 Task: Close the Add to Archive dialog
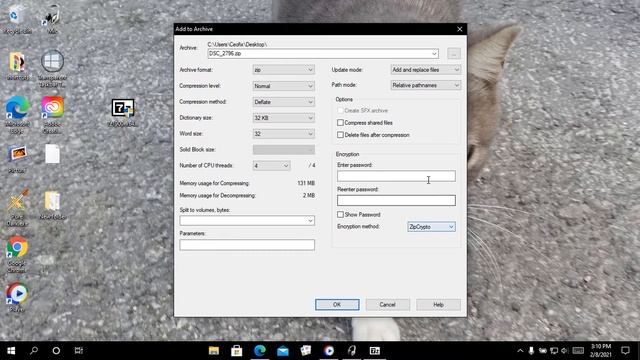point(460,29)
